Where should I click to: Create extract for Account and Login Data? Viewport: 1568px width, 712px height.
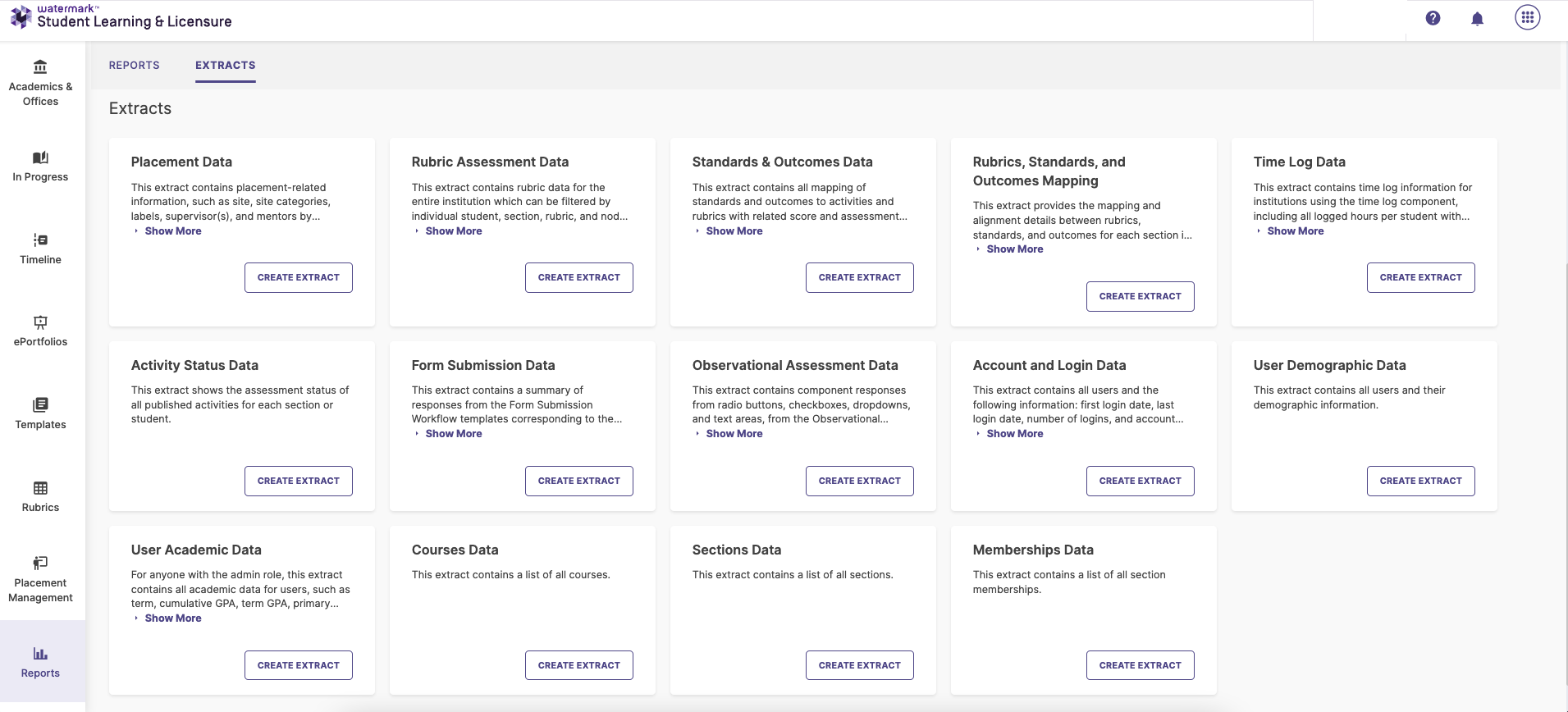(x=1141, y=481)
